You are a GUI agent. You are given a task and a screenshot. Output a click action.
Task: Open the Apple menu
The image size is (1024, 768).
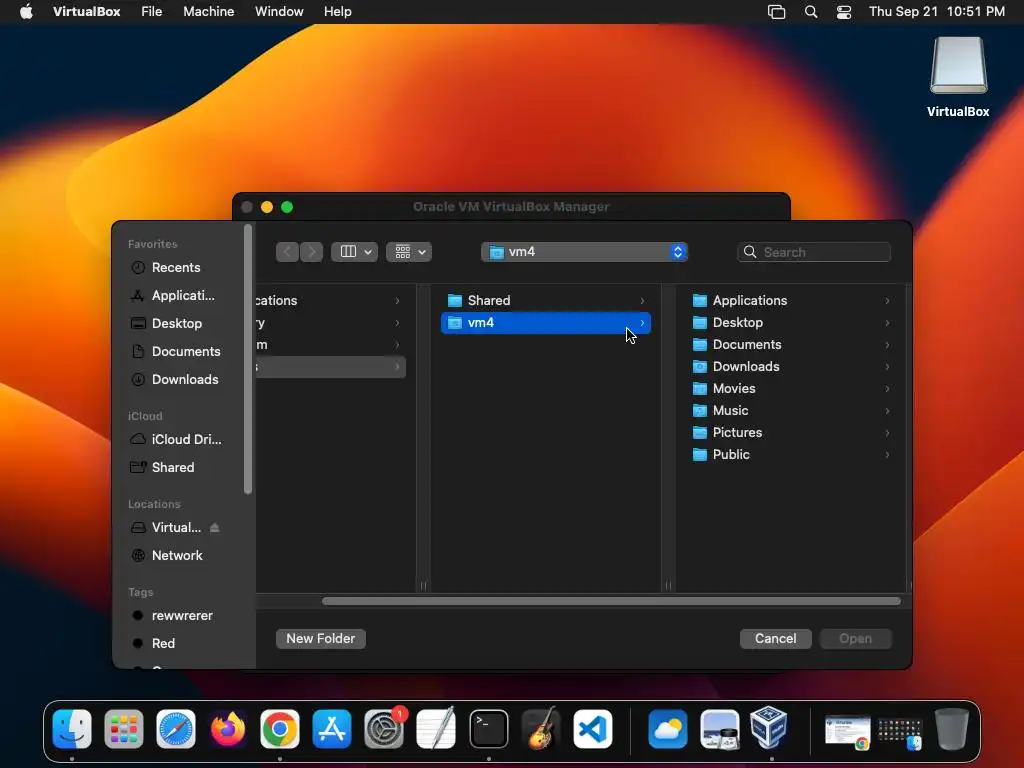point(26,12)
